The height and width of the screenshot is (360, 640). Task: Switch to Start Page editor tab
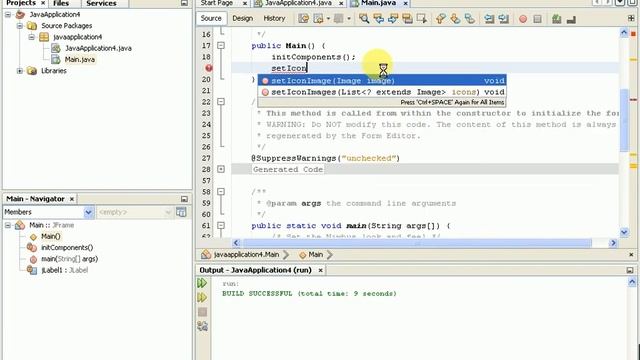[217, 3]
